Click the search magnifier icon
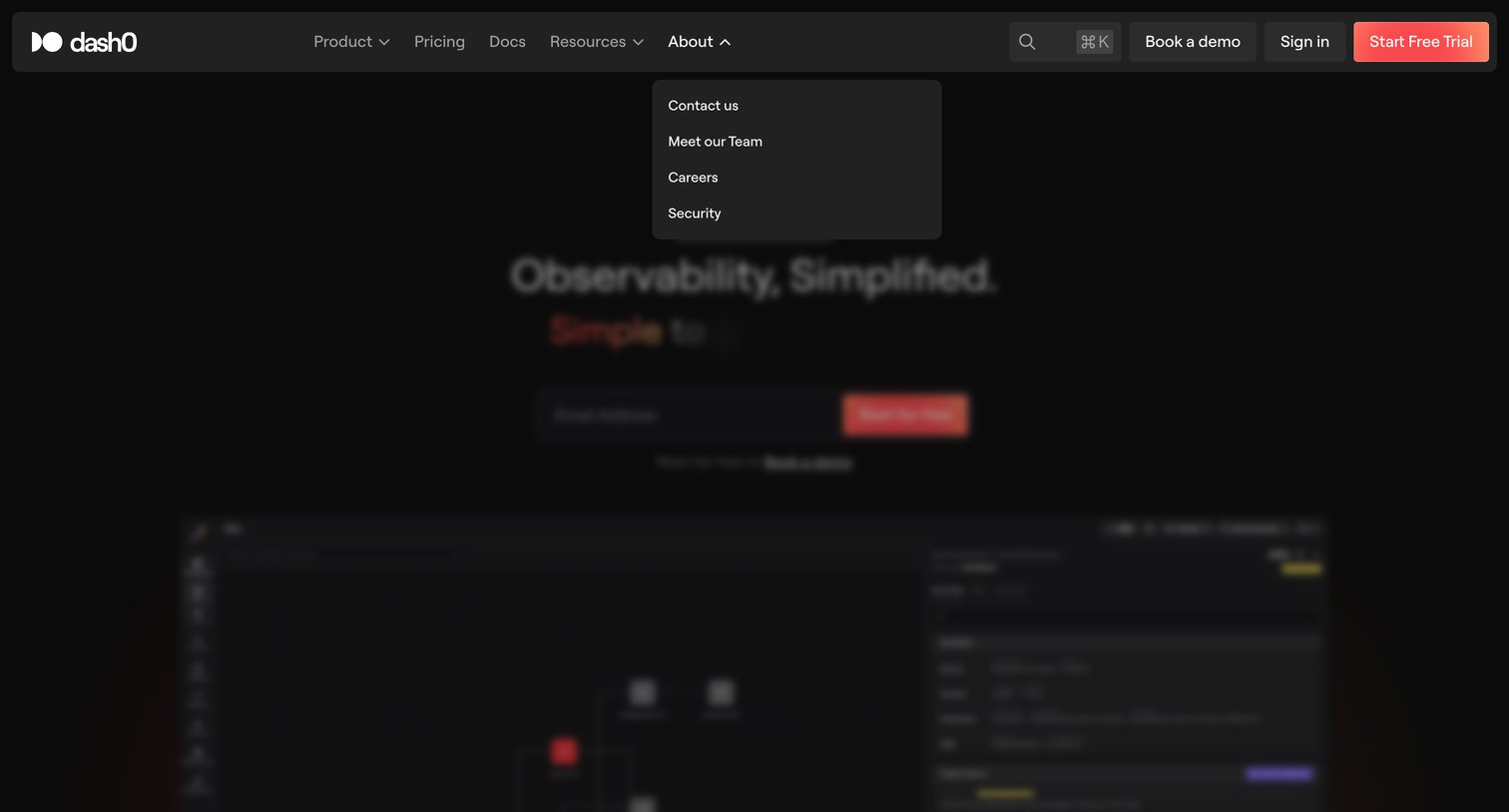 pyautogui.click(x=1027, y=42)
